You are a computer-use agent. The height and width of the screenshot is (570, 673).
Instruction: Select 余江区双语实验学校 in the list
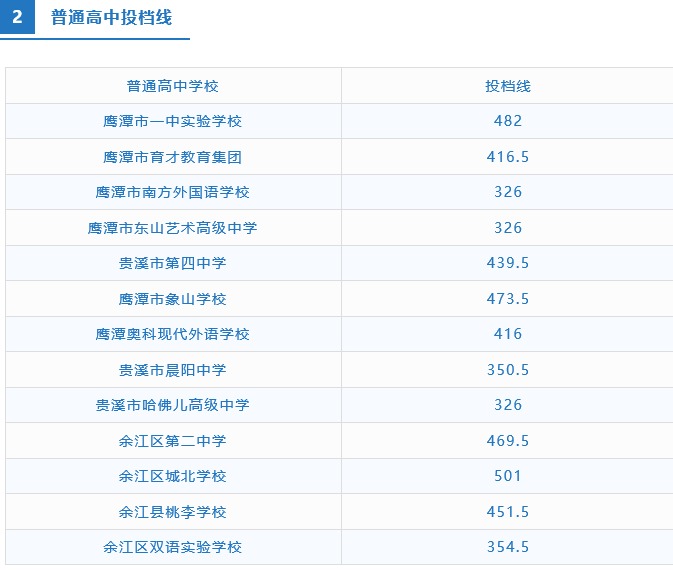pos(173,547)
